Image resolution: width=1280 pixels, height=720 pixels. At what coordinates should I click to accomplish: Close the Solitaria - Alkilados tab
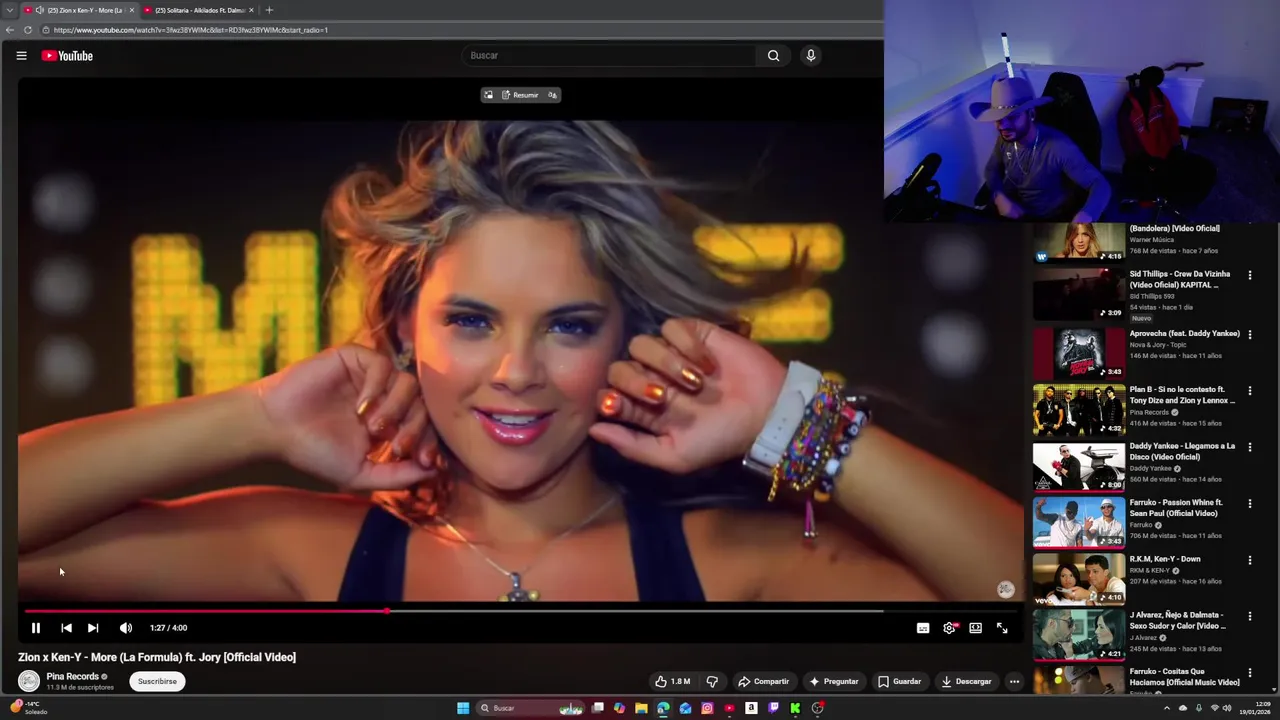[x=251, y=10]
